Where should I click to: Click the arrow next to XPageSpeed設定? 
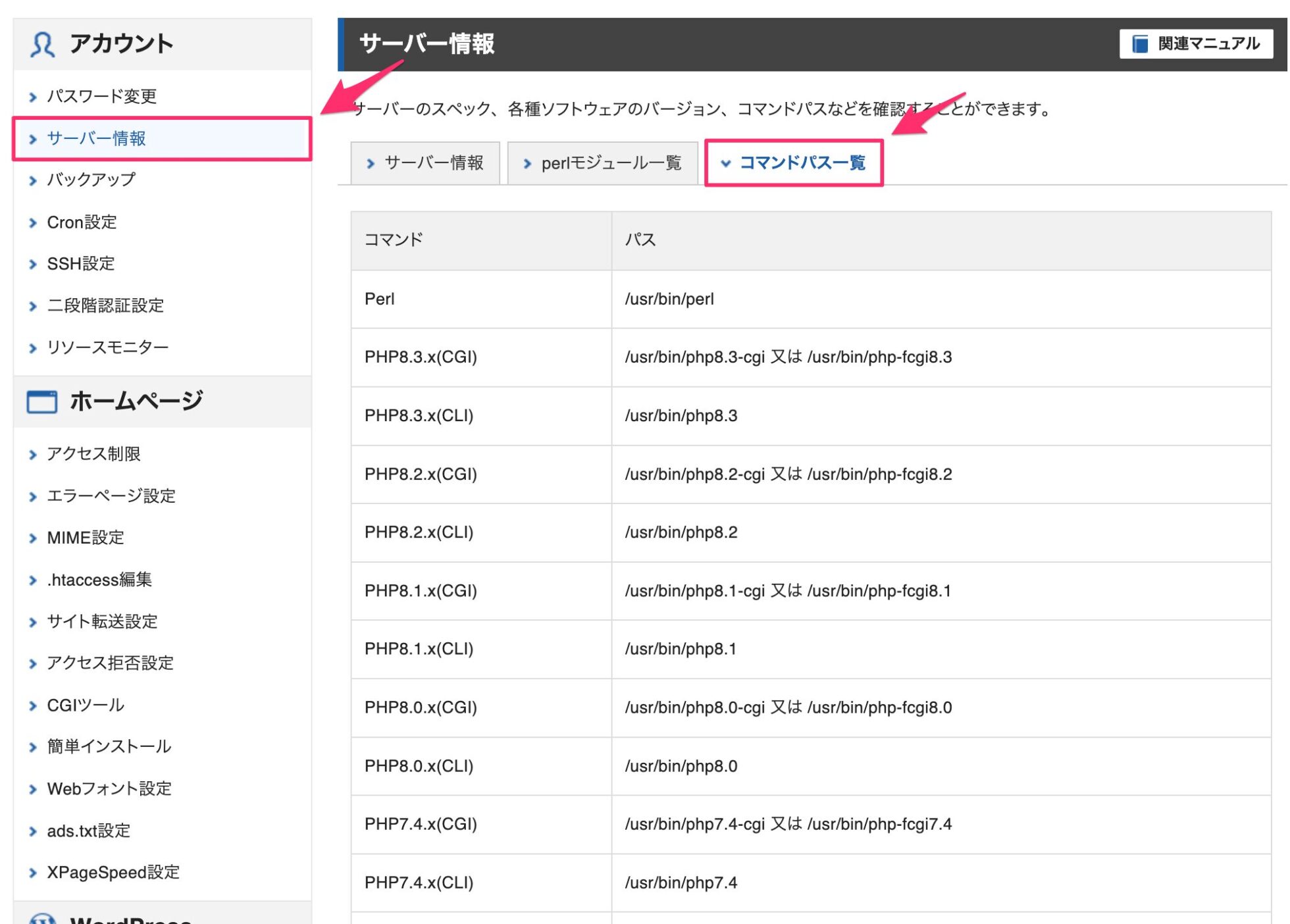(x=33, y=873)
